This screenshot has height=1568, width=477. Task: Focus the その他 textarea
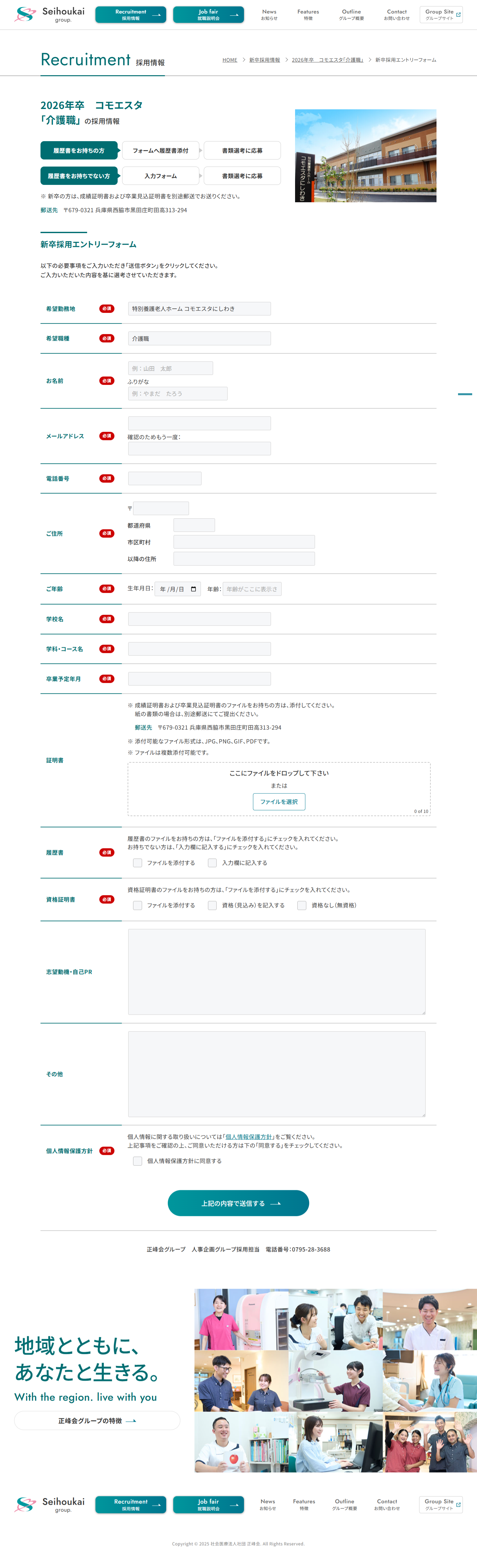(x=277, y=1074)
